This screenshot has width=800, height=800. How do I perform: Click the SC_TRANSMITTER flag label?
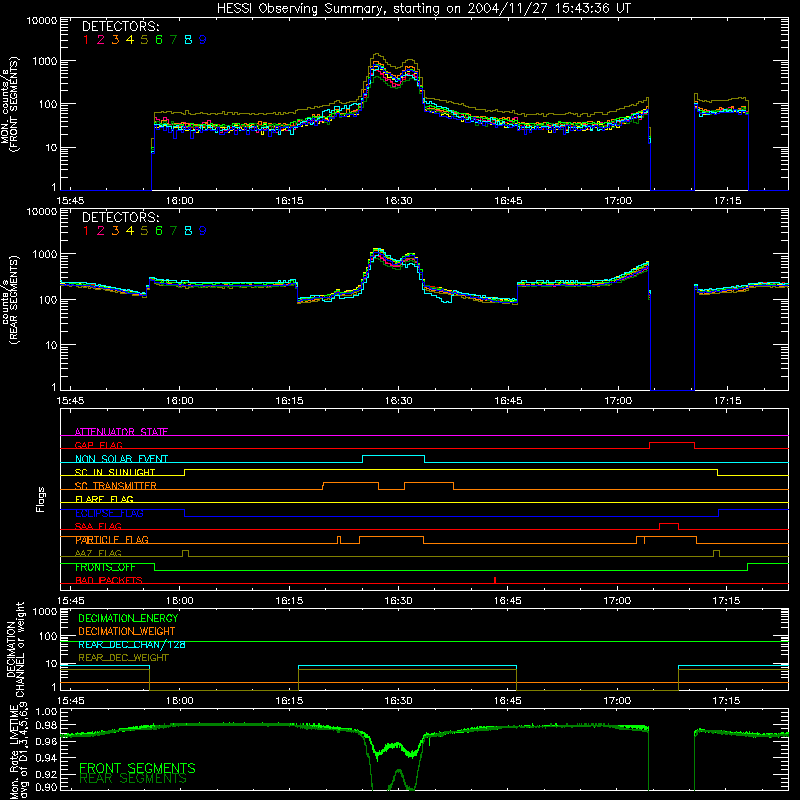(x=116, y=486)
